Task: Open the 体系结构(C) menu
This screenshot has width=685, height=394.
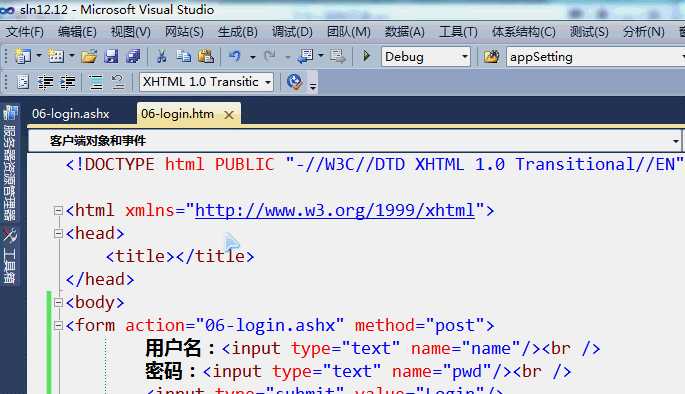Action: pyautogui.click(x=524, y=31)
